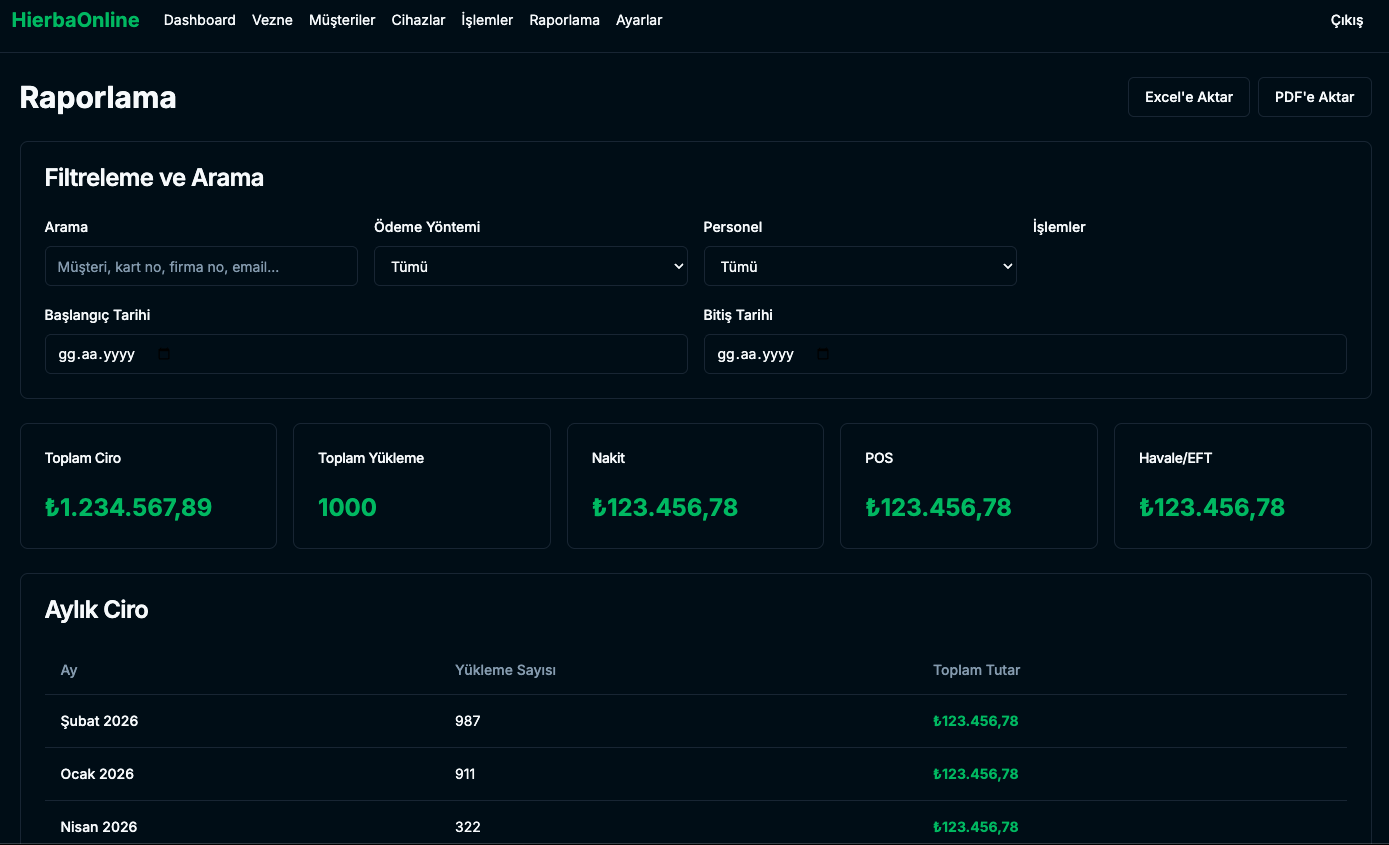Click the HierbaOnline logo
This screenshot has width=1389, height=845.
pos(75,20)
